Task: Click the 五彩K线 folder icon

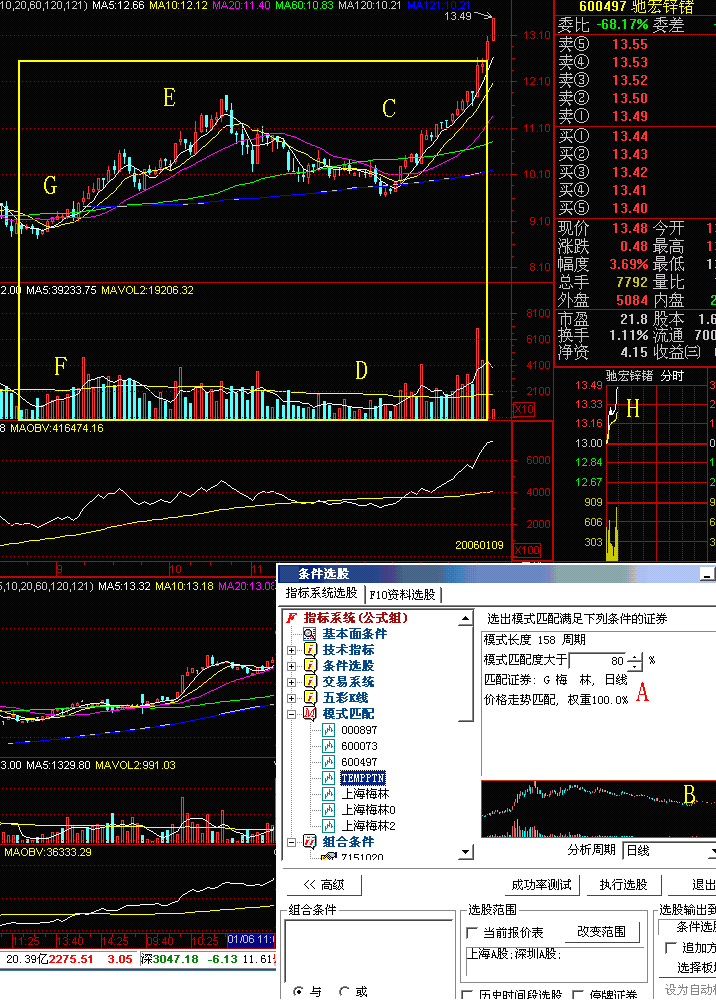Action: pyautogui.click(x=310, y=697)
